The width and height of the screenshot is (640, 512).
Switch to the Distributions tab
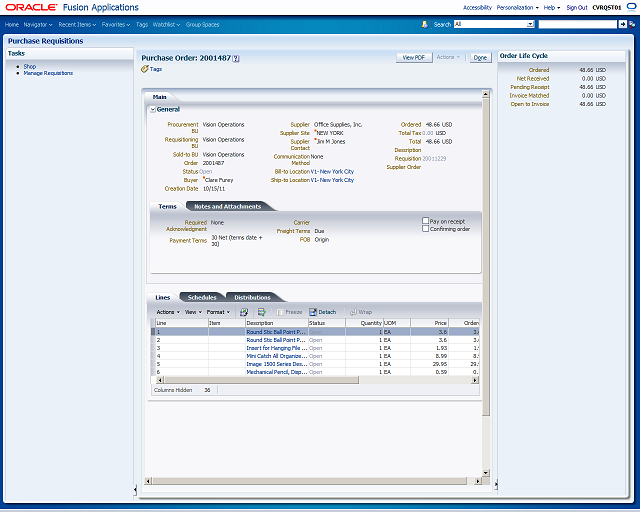tap(252, 297)
